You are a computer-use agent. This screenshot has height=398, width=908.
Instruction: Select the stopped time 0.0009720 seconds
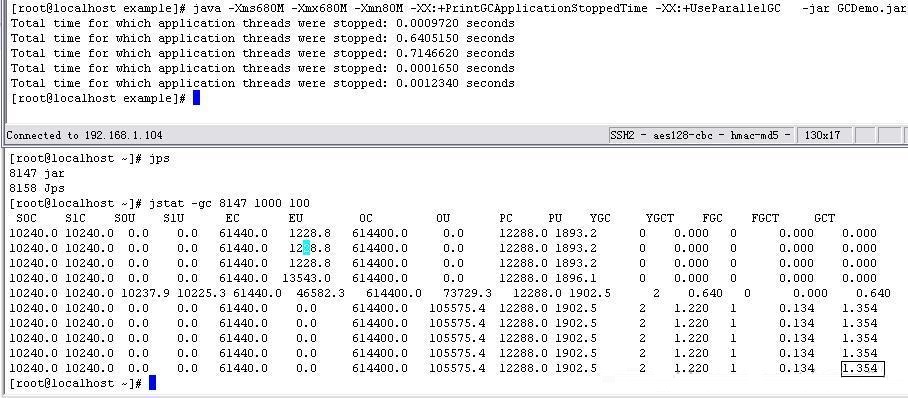(455, 24)
